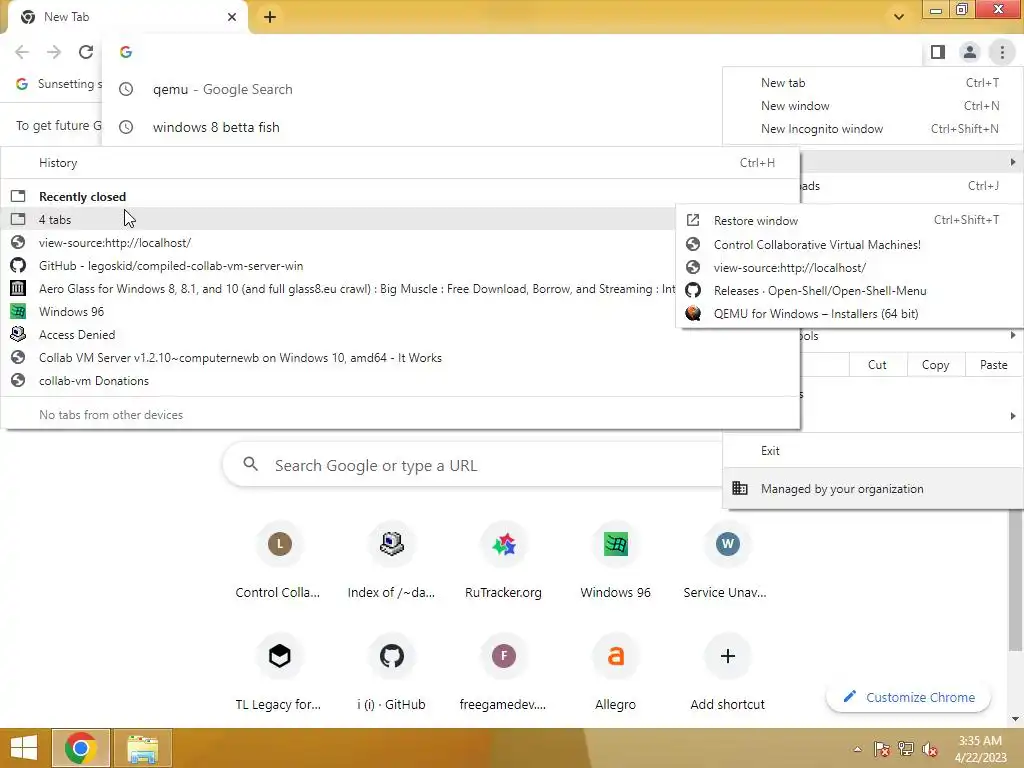1024x768 pixels.
Task: Open view-source:http://localhost/ in 4 tabs submenu
Action: pyautogui.click(x=850, y=268)
